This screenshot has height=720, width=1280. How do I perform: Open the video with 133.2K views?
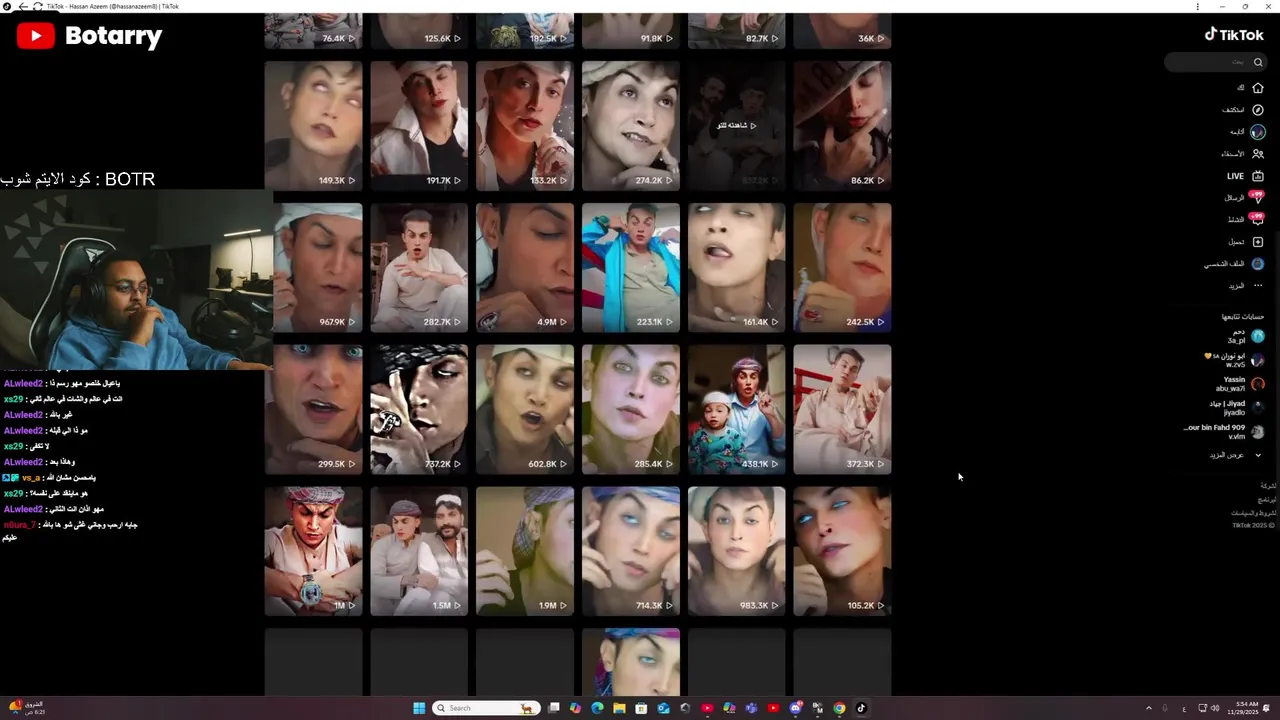[525, 125]
